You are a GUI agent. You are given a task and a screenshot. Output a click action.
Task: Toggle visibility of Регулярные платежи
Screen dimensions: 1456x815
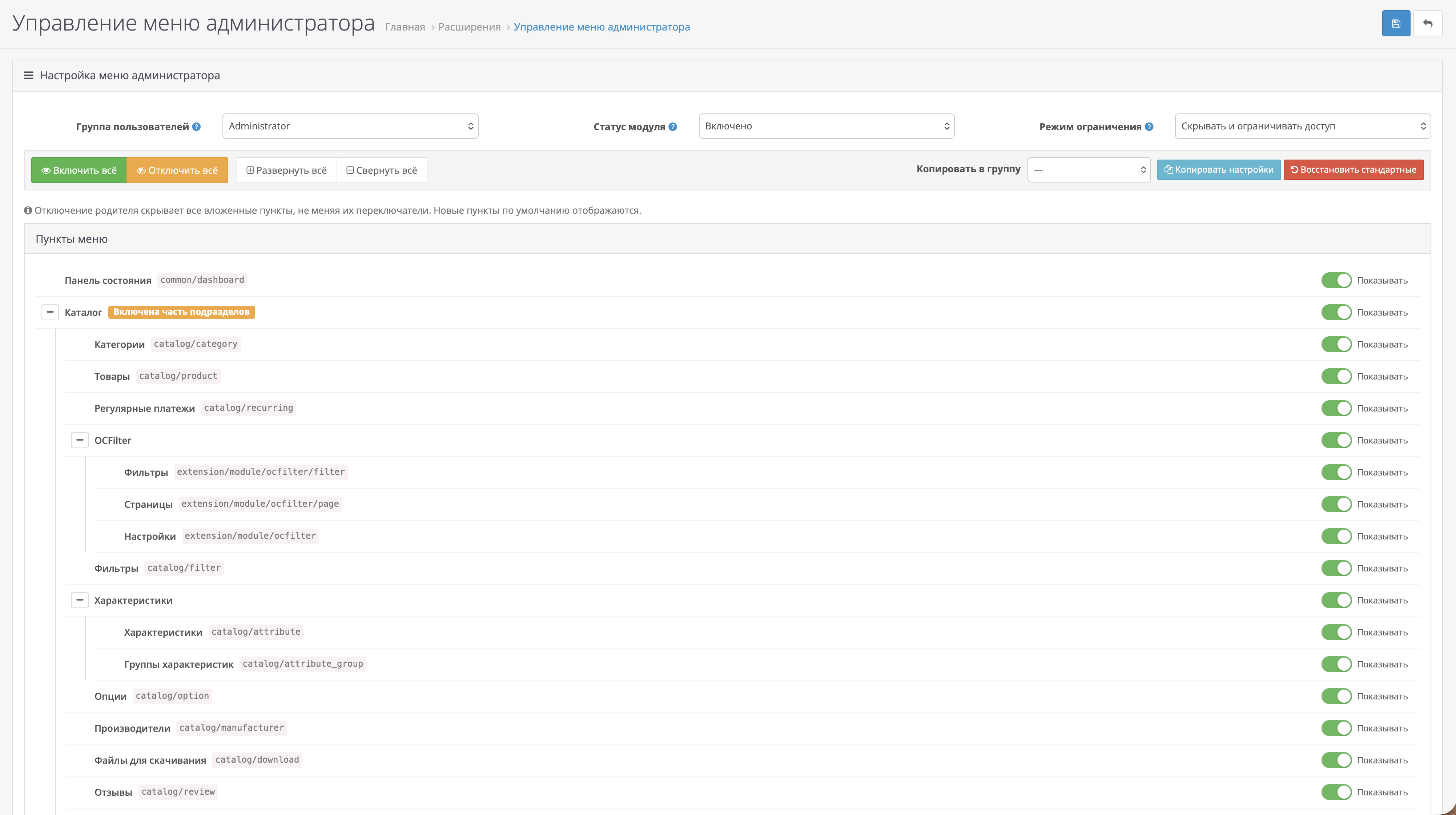coord(1336,408)
